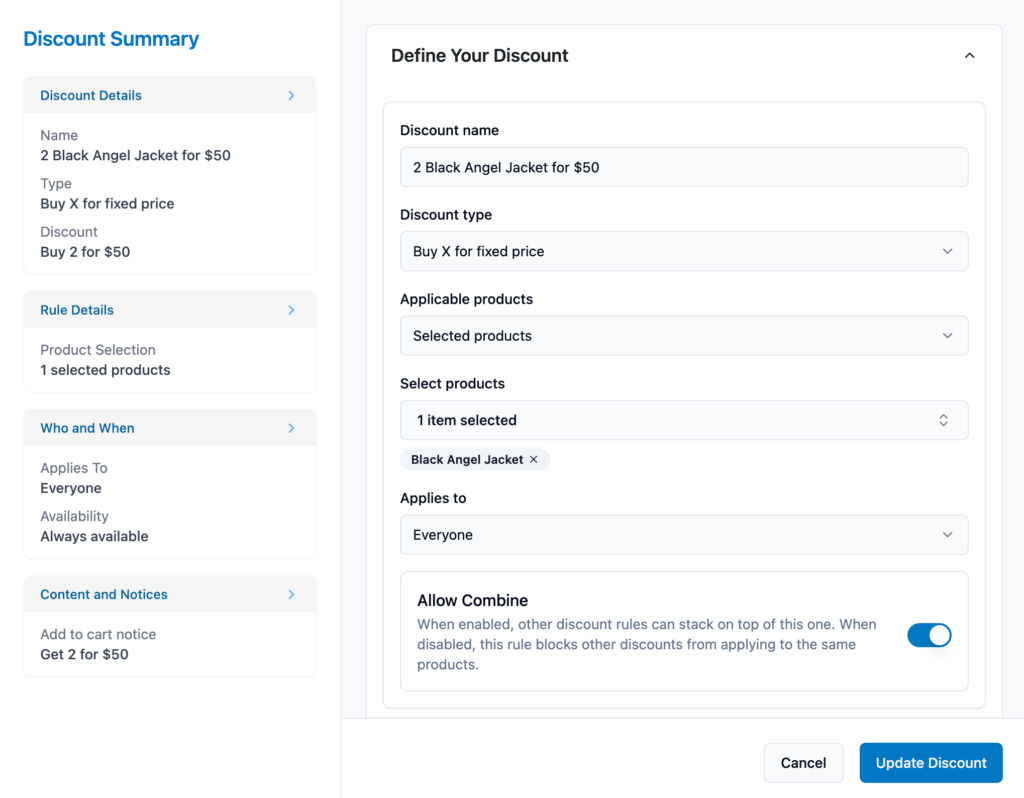The height and width of the screenshot is (798, 1024).
Task: Click the 'Availability' label
Action: 74,517
